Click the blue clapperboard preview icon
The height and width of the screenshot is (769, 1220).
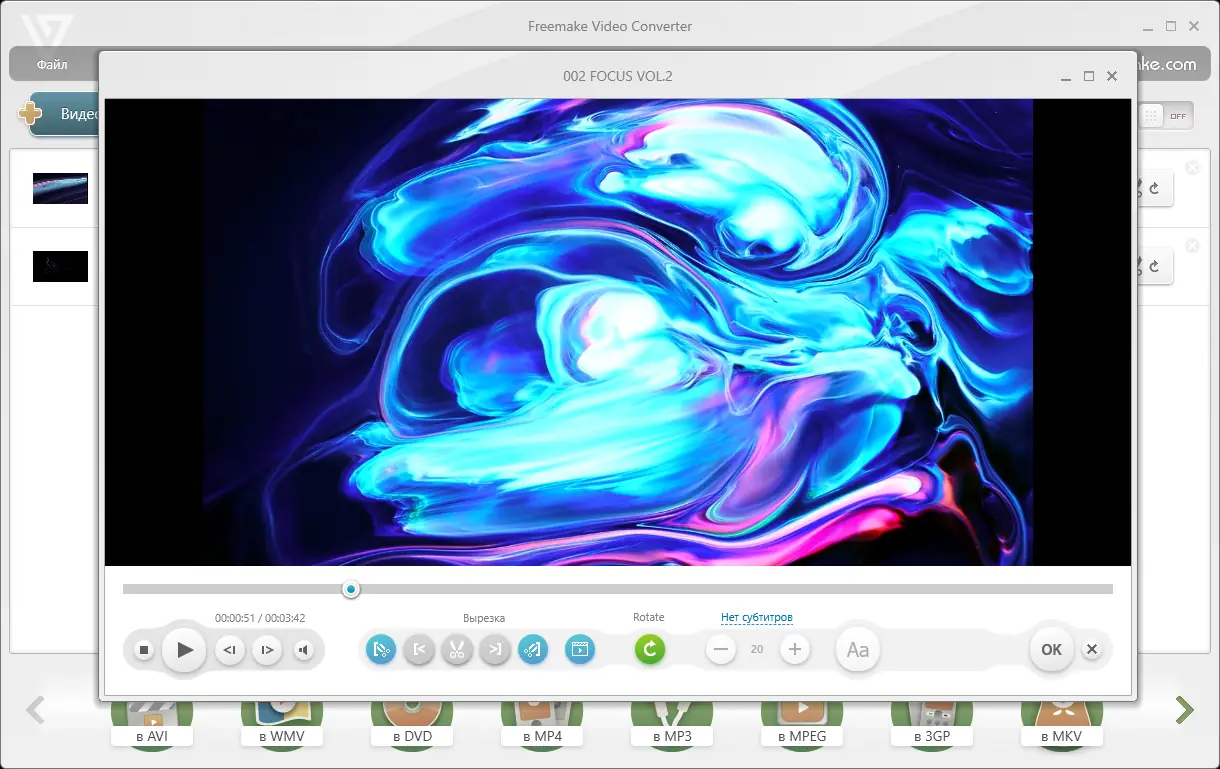580,650
